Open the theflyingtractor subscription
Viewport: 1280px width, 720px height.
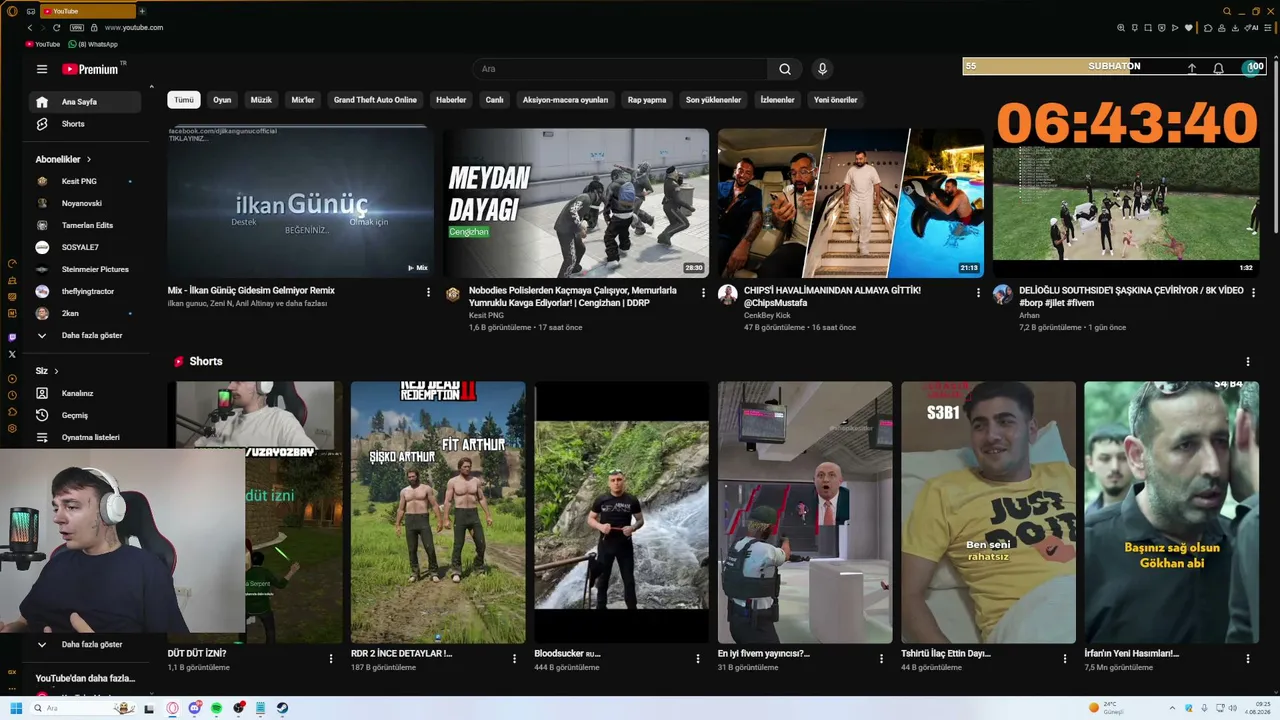[85, 291]
